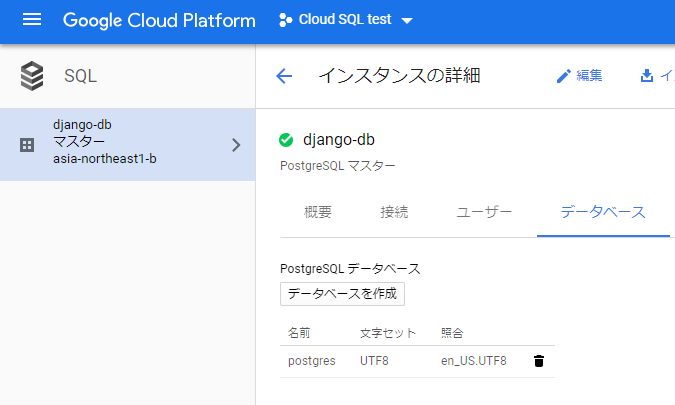Select the データベース tab
This screenshot has height=405, width=675.
click(x=603, y=212)
